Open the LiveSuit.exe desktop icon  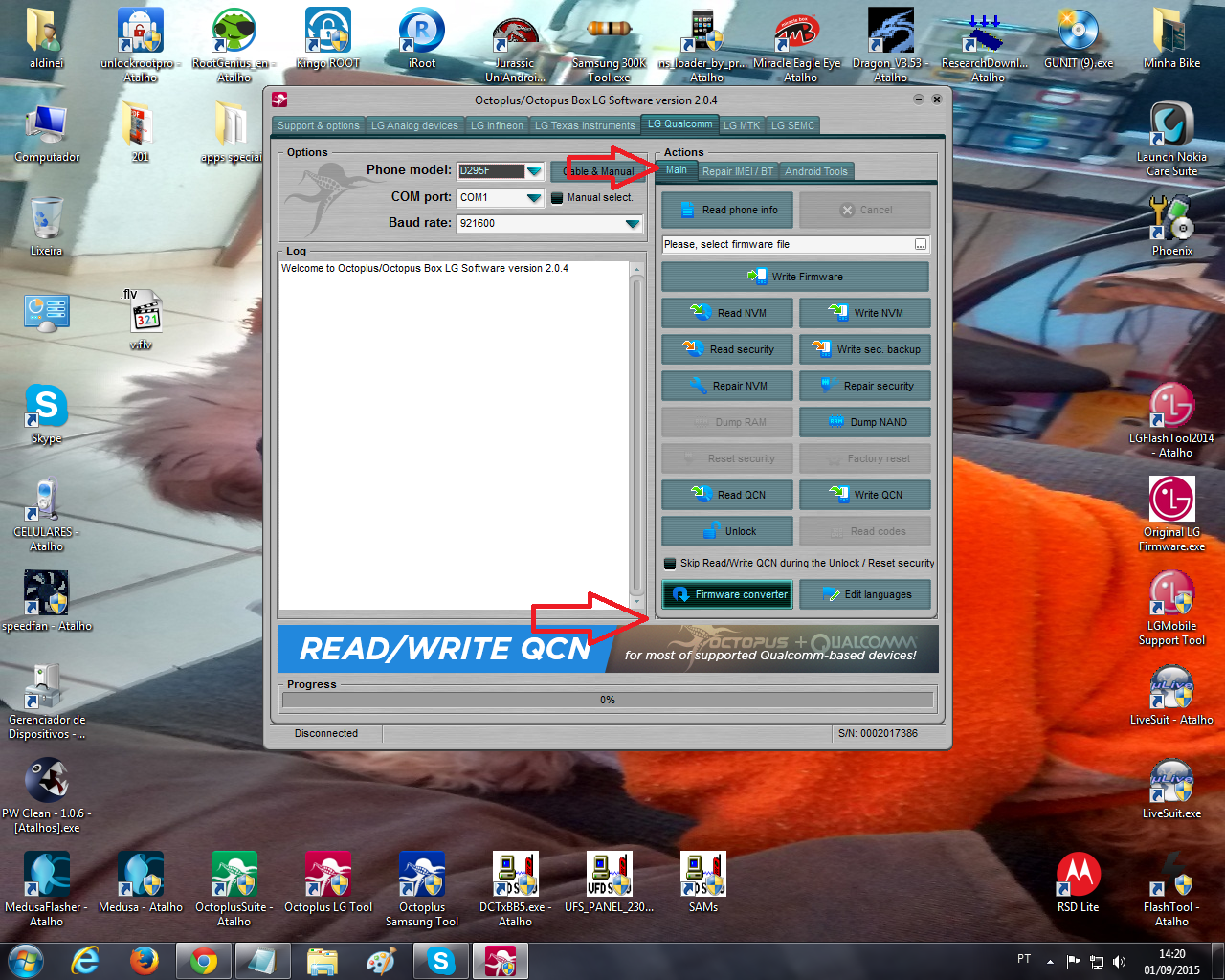pos(1171,789)
